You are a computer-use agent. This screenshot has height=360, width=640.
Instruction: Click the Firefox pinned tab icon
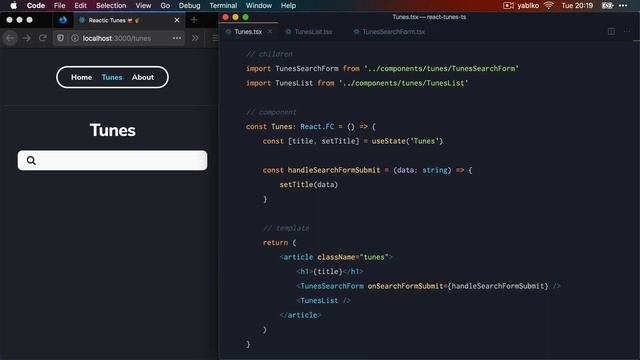point(63,20)
